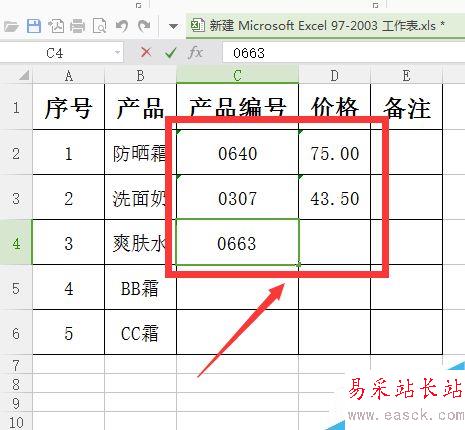Select row 1 header
The width and height of the screenshot is (465, 430).
tap(16, 107)
